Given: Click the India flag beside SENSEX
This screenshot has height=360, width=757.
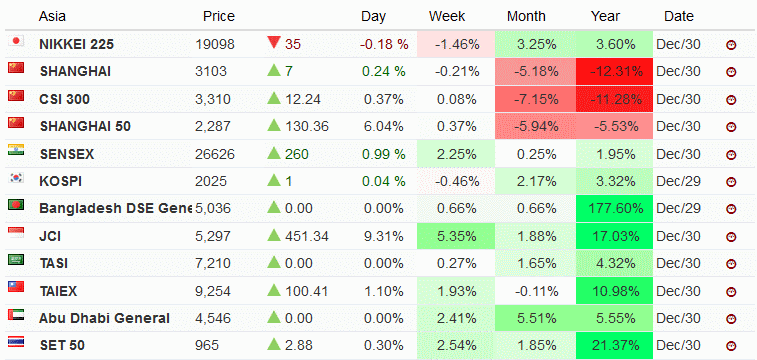Looking at the screenshot, I should point(16,150).
